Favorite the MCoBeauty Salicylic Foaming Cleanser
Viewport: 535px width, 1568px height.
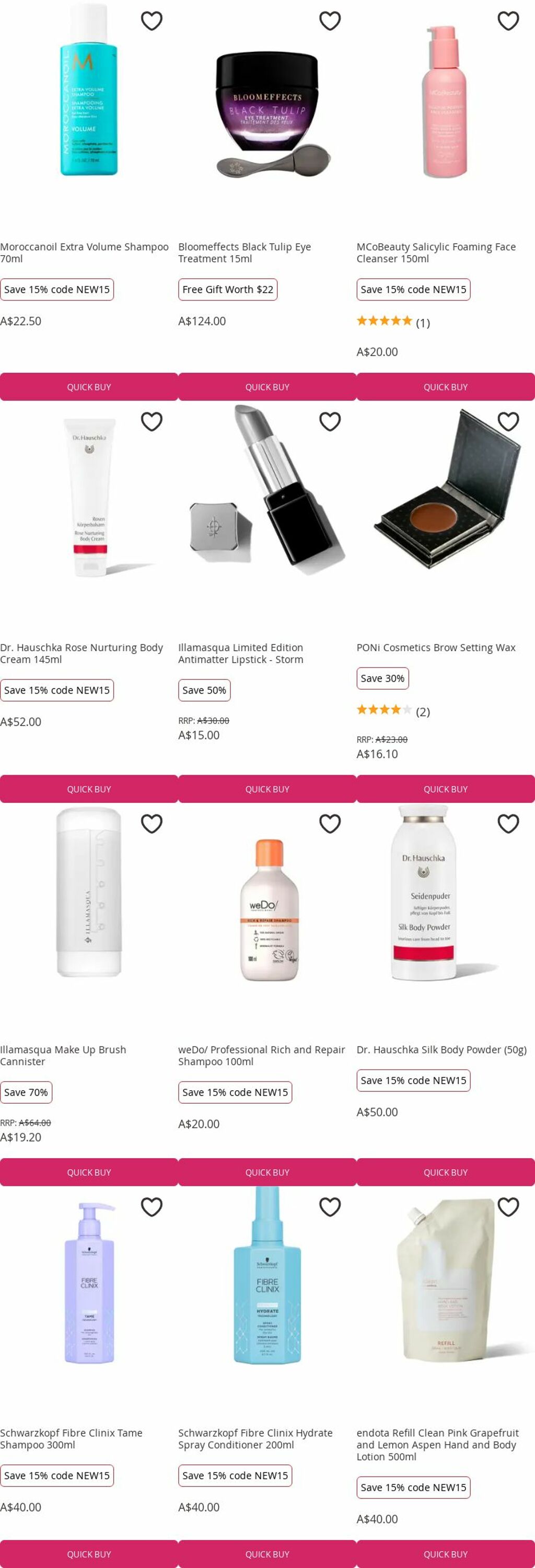(x=508, y=21)
